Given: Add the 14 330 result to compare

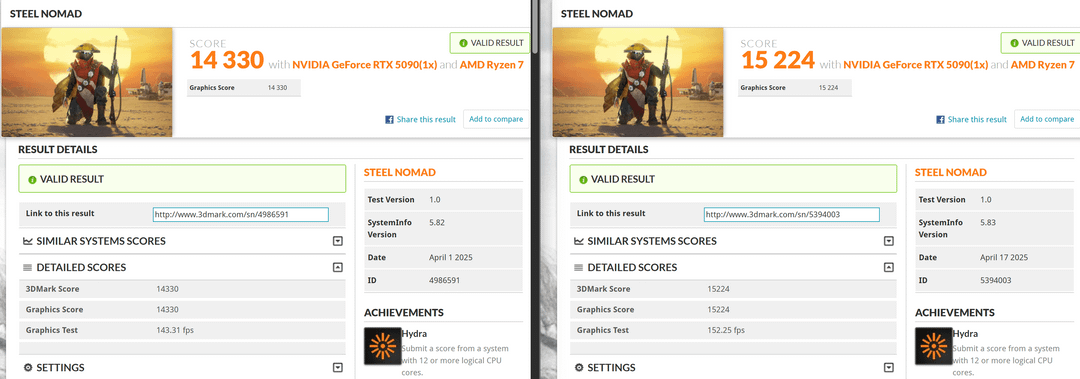Looking at the screenshot, I should (x=496, y=119).
